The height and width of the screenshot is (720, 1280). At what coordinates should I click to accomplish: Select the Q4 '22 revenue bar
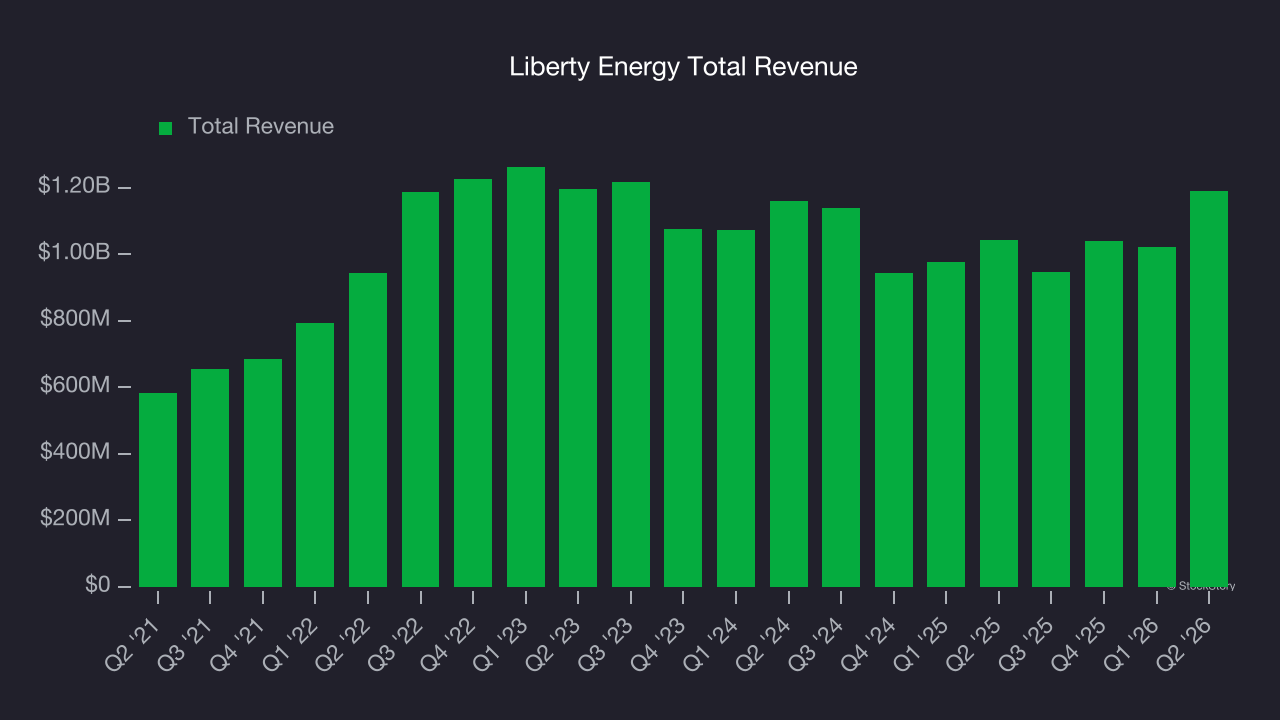[473, 383]
